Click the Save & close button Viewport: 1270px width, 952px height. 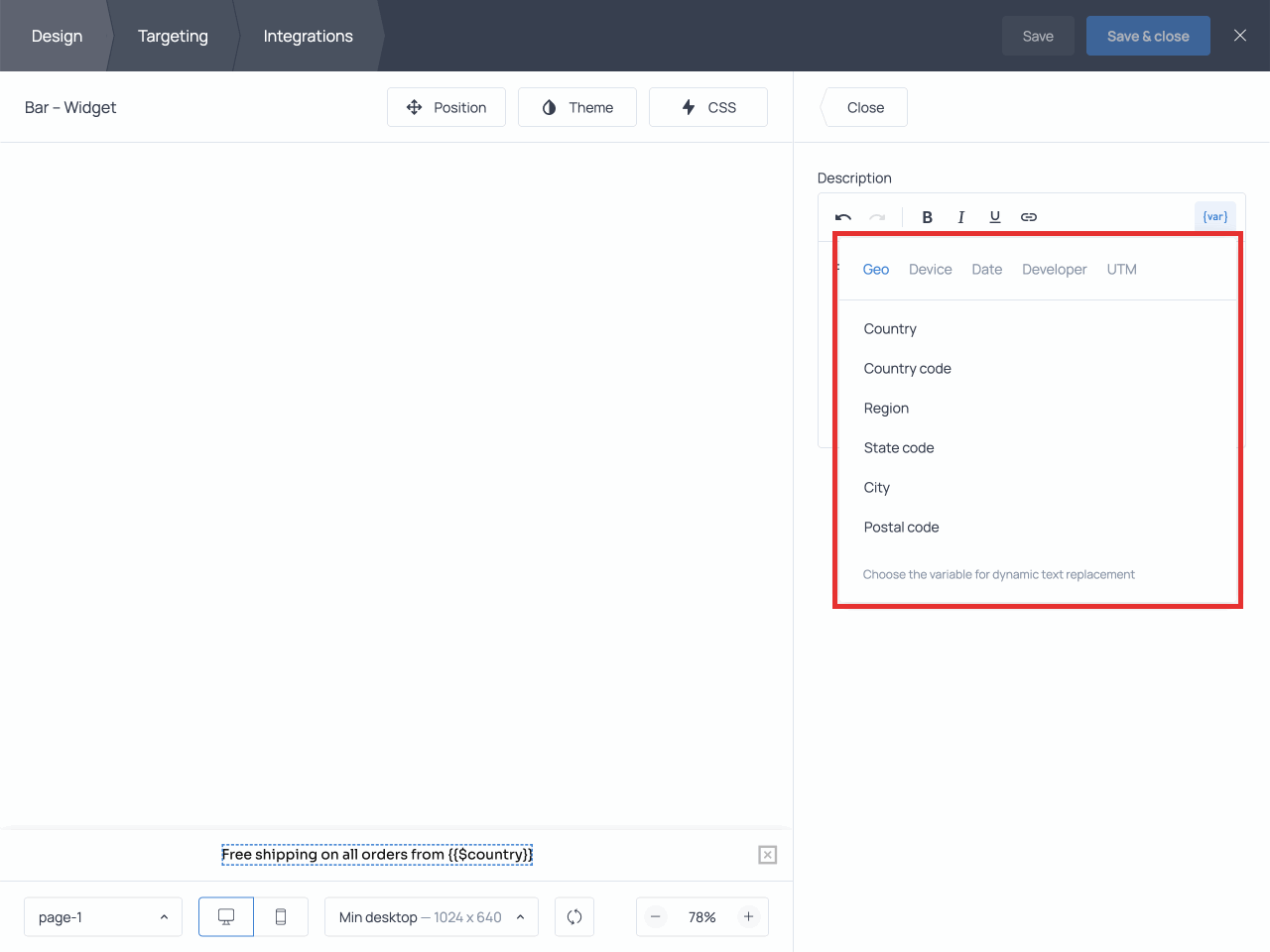pos(1148,36)
